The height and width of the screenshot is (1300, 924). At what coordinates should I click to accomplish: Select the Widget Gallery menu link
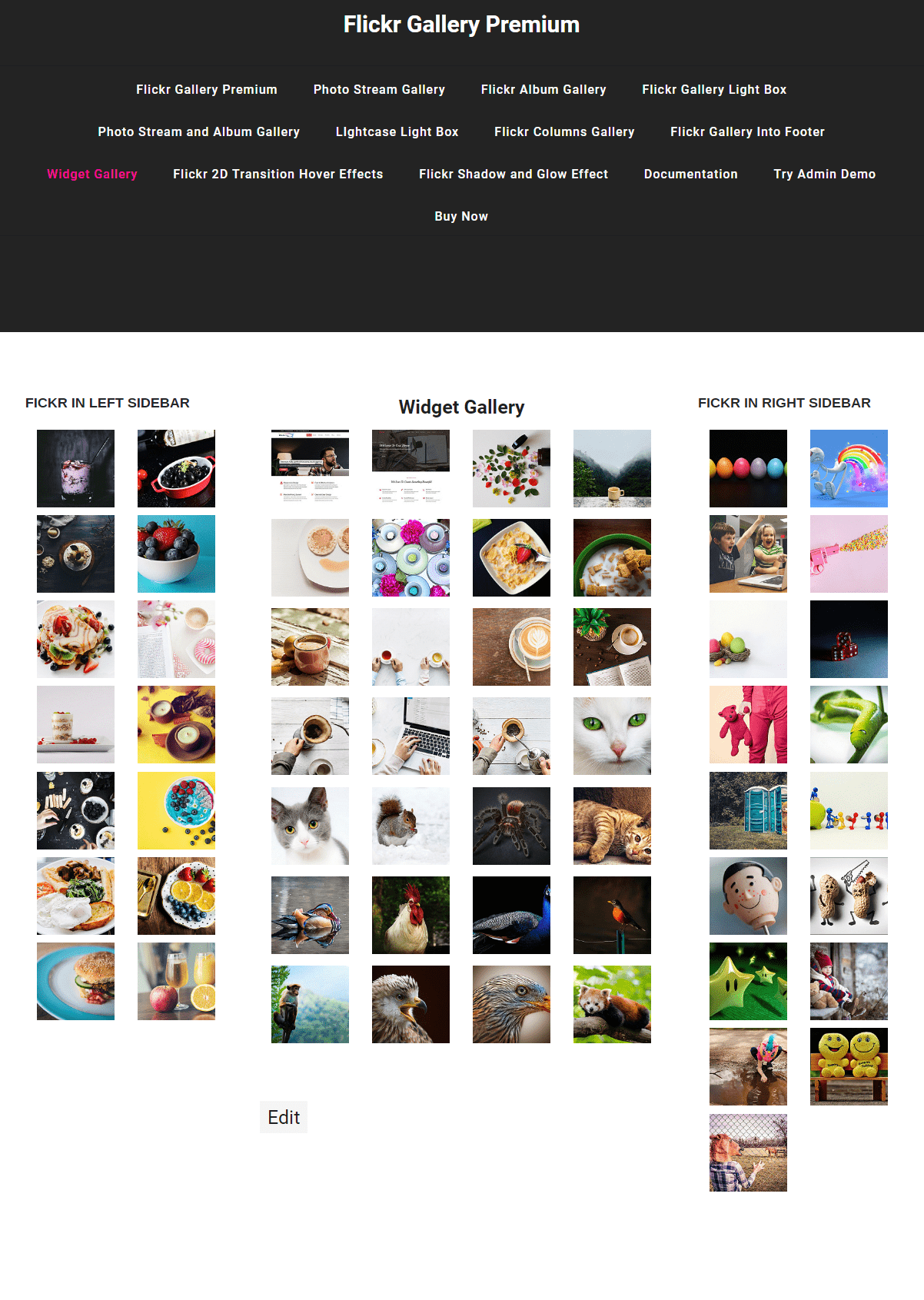tap(92, 174)
